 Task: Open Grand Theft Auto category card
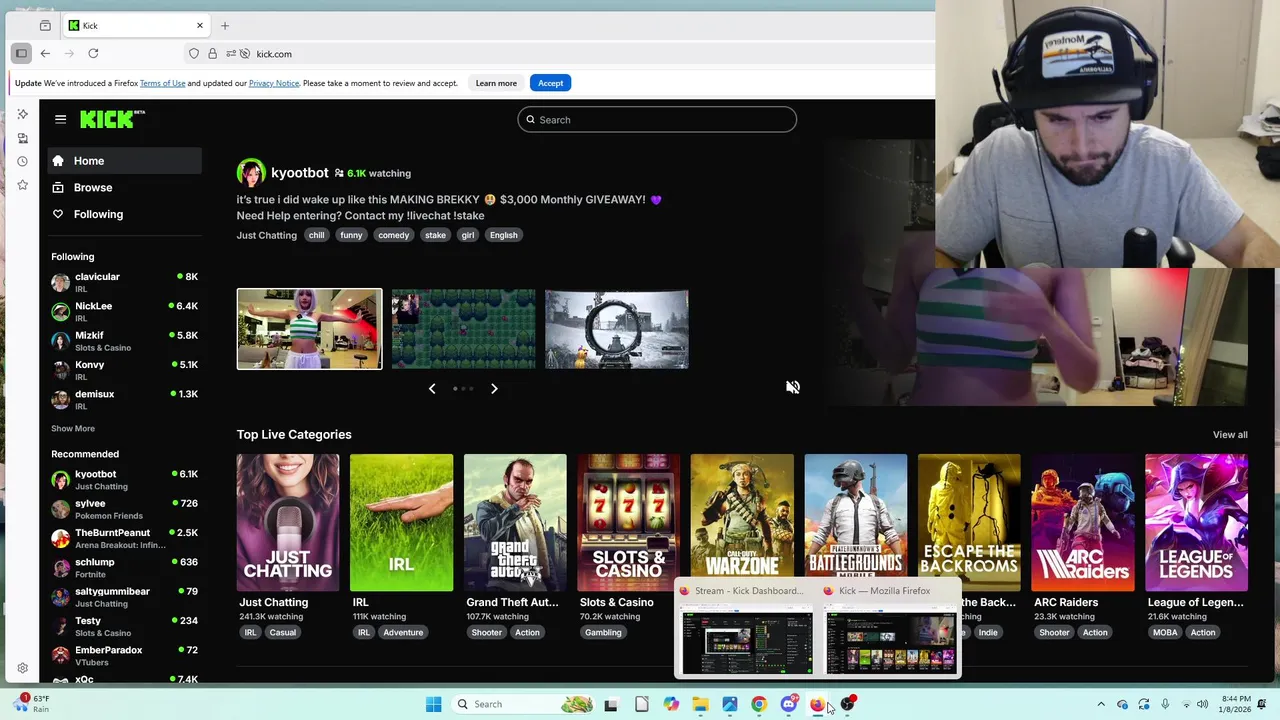click(515, 523)
